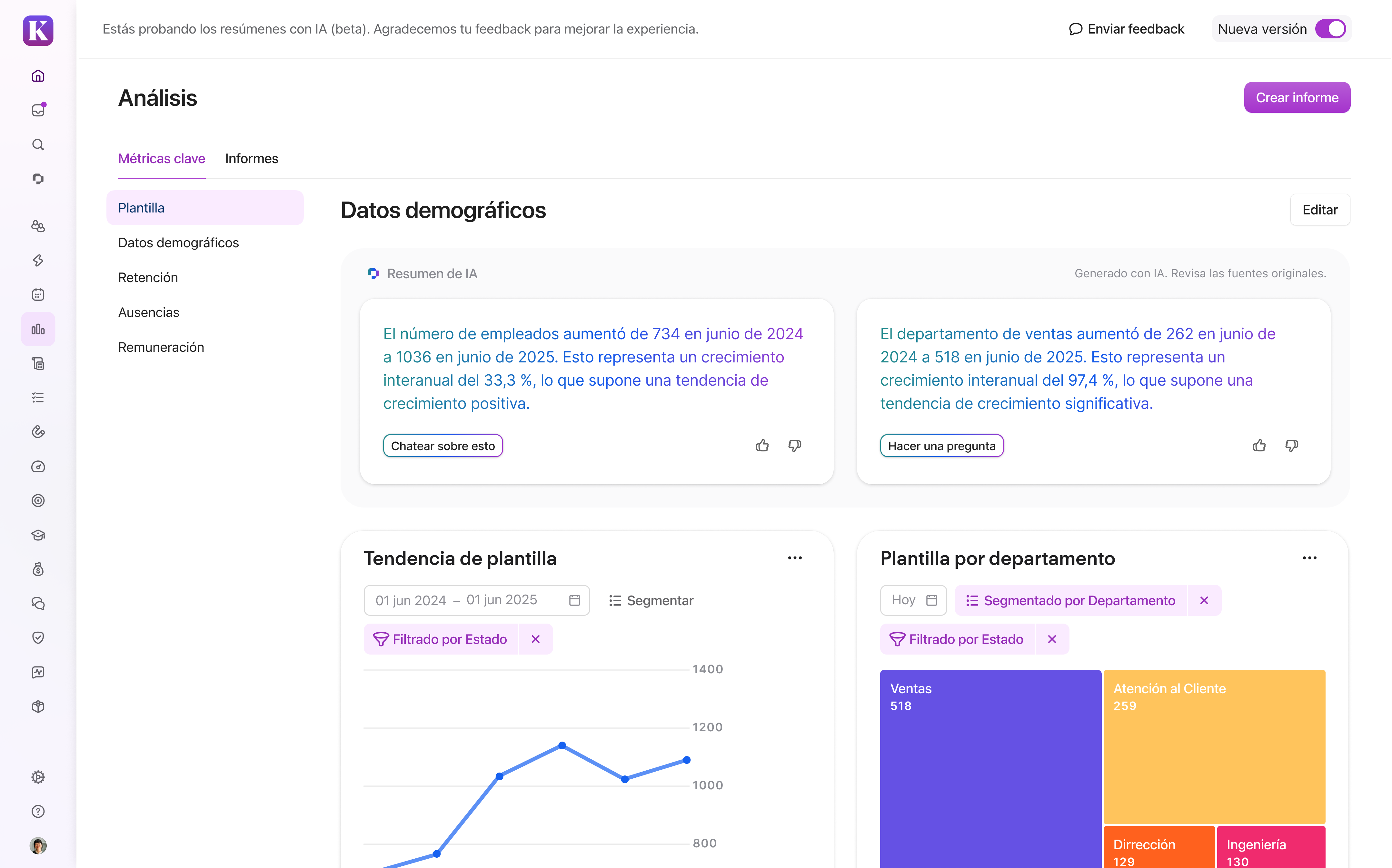Give thumbs down on sales department summary
Viewport: 1392px width, 868px height.
(x=1291, y=446)
